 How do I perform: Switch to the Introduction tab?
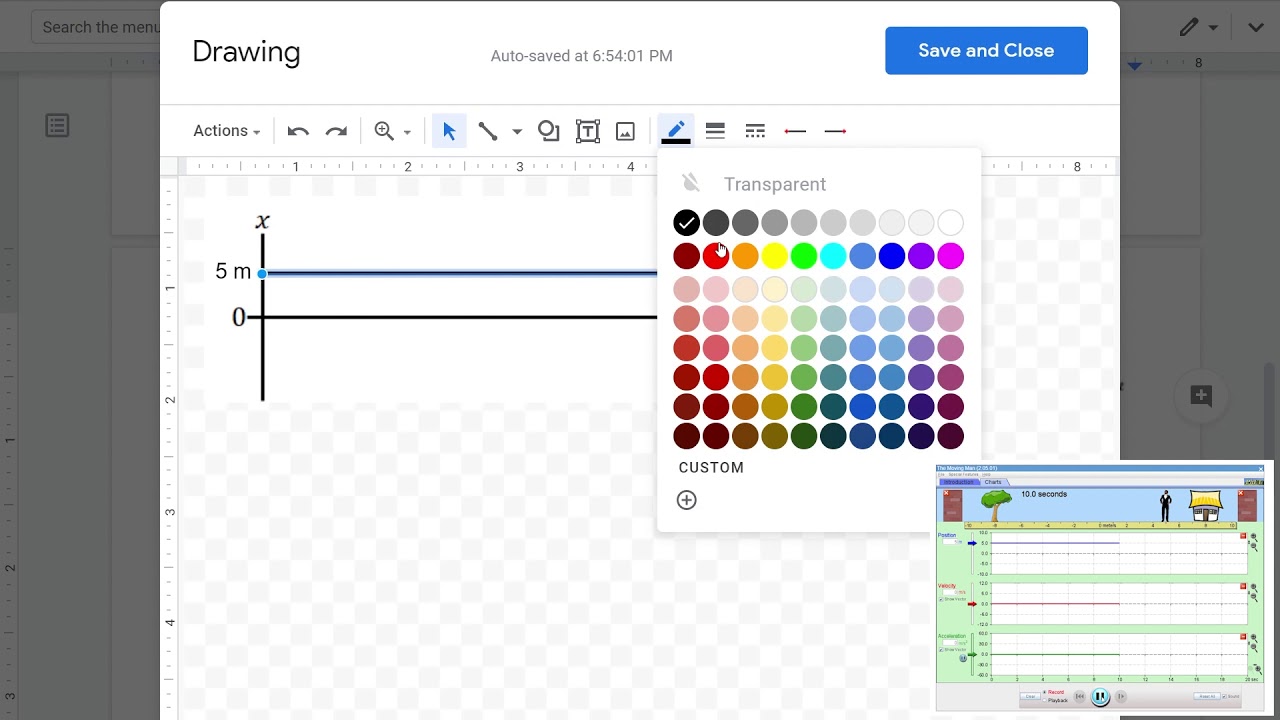[958, 482]
